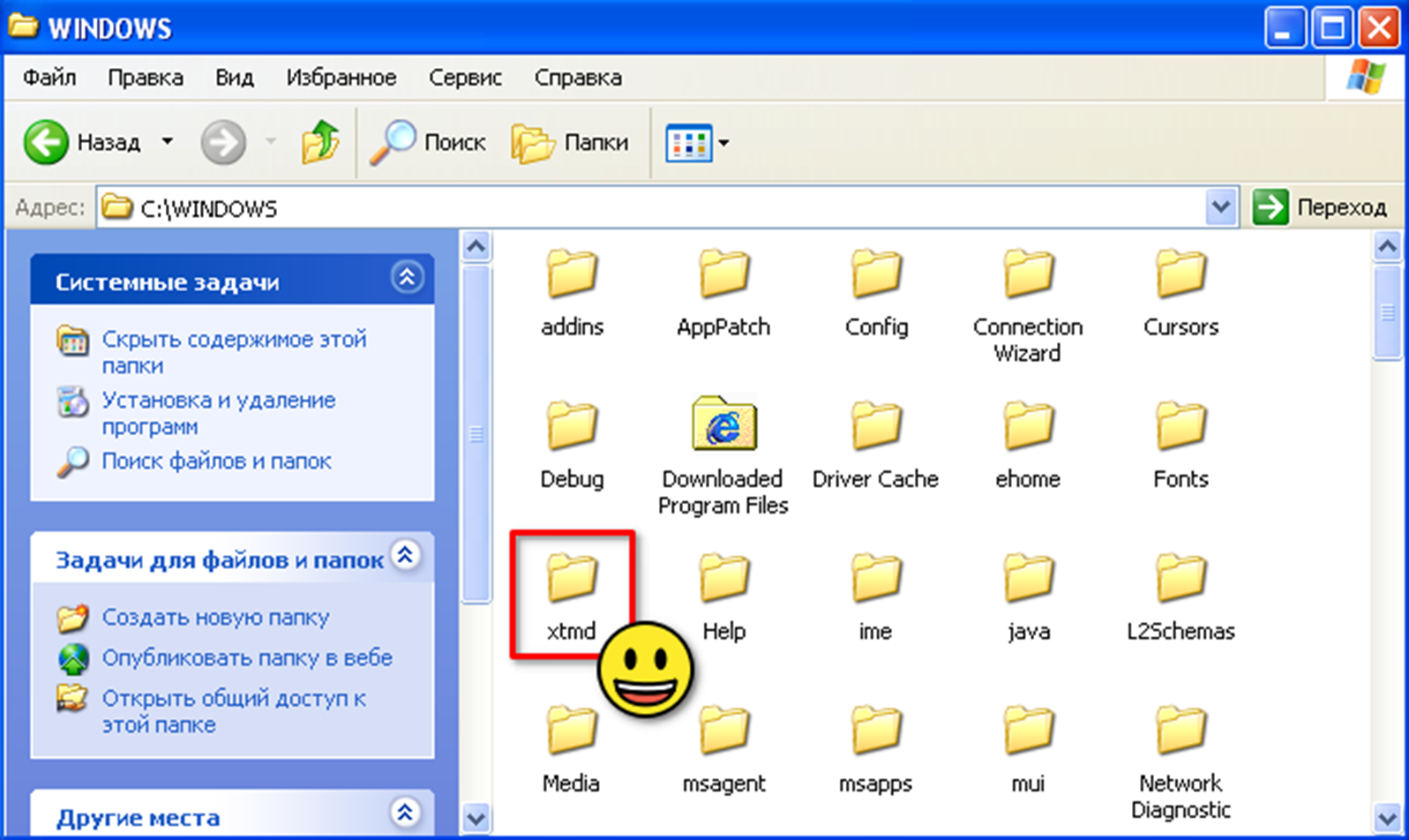Click Создать новую папку link

pos(215,617)
